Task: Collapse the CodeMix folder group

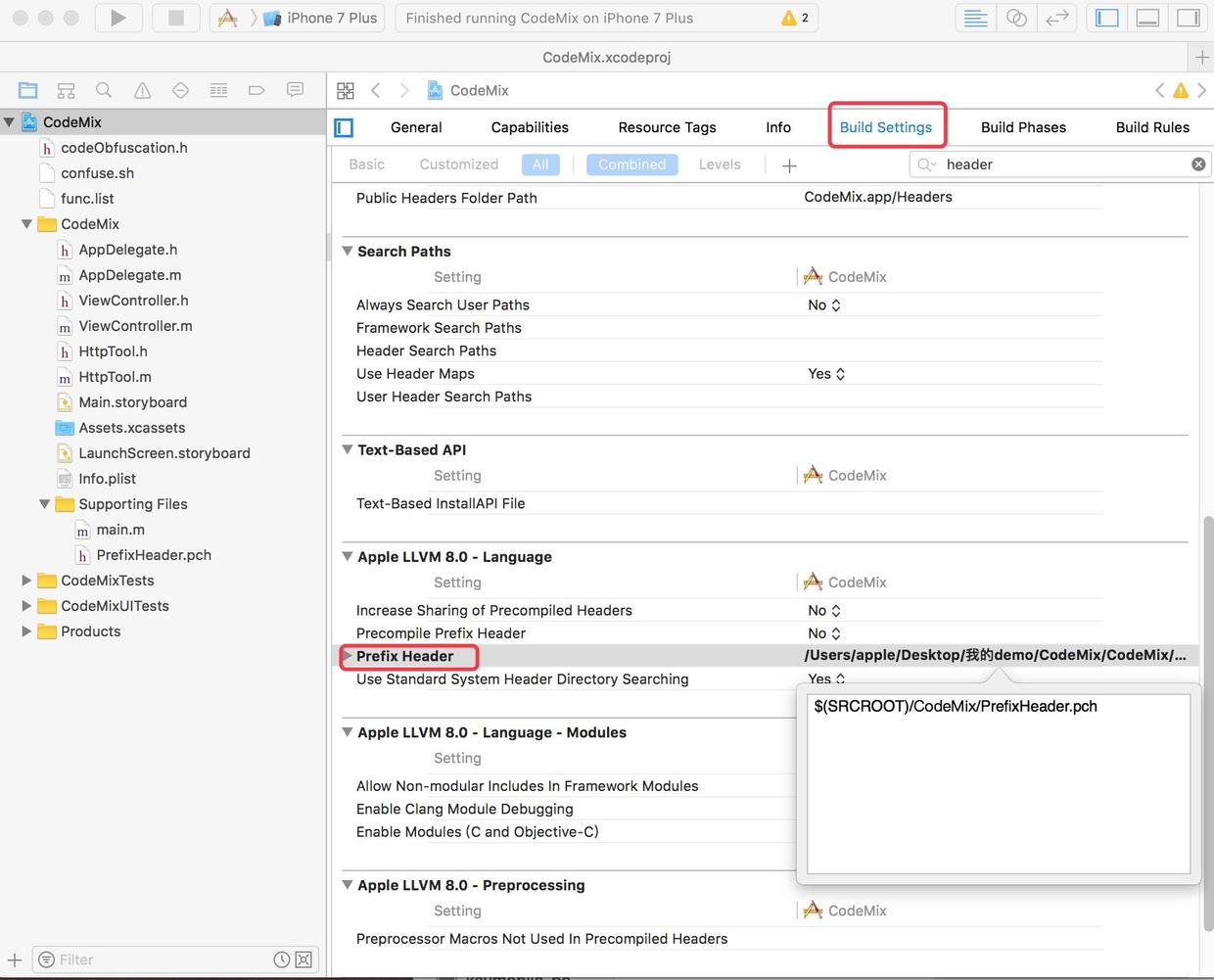Action: point(26,224)
